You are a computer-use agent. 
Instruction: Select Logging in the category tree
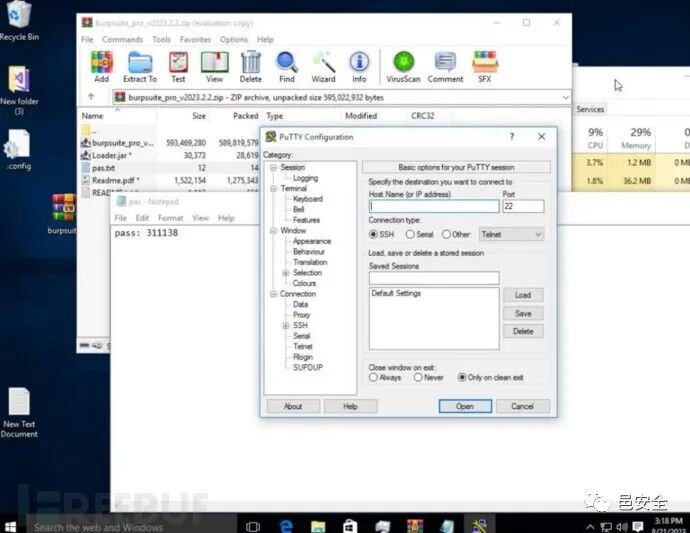[305, 178]
